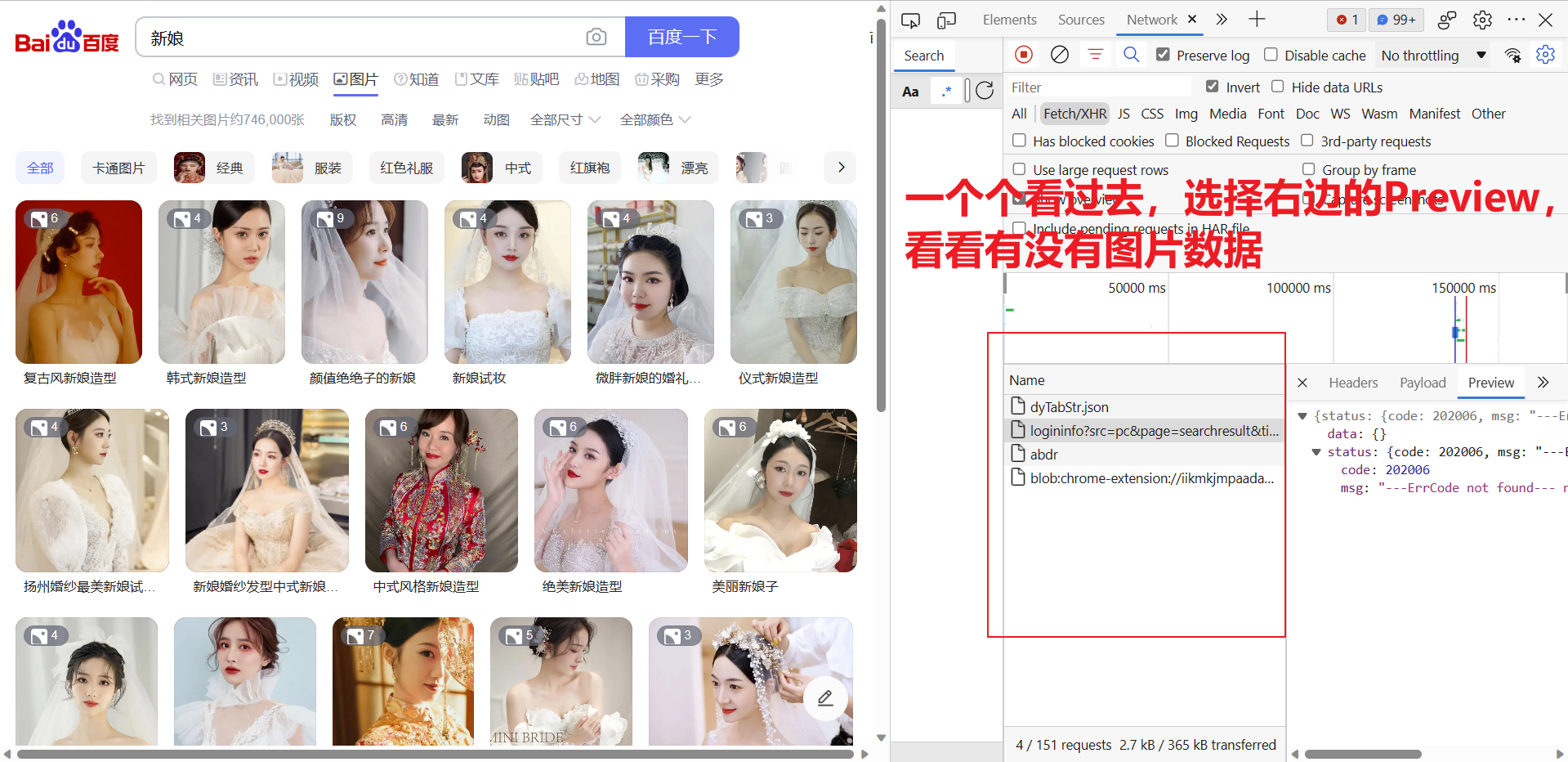Screen dimensions: 1568x762
Task: Open network settings gear icon
Action: coord(1545,55)
